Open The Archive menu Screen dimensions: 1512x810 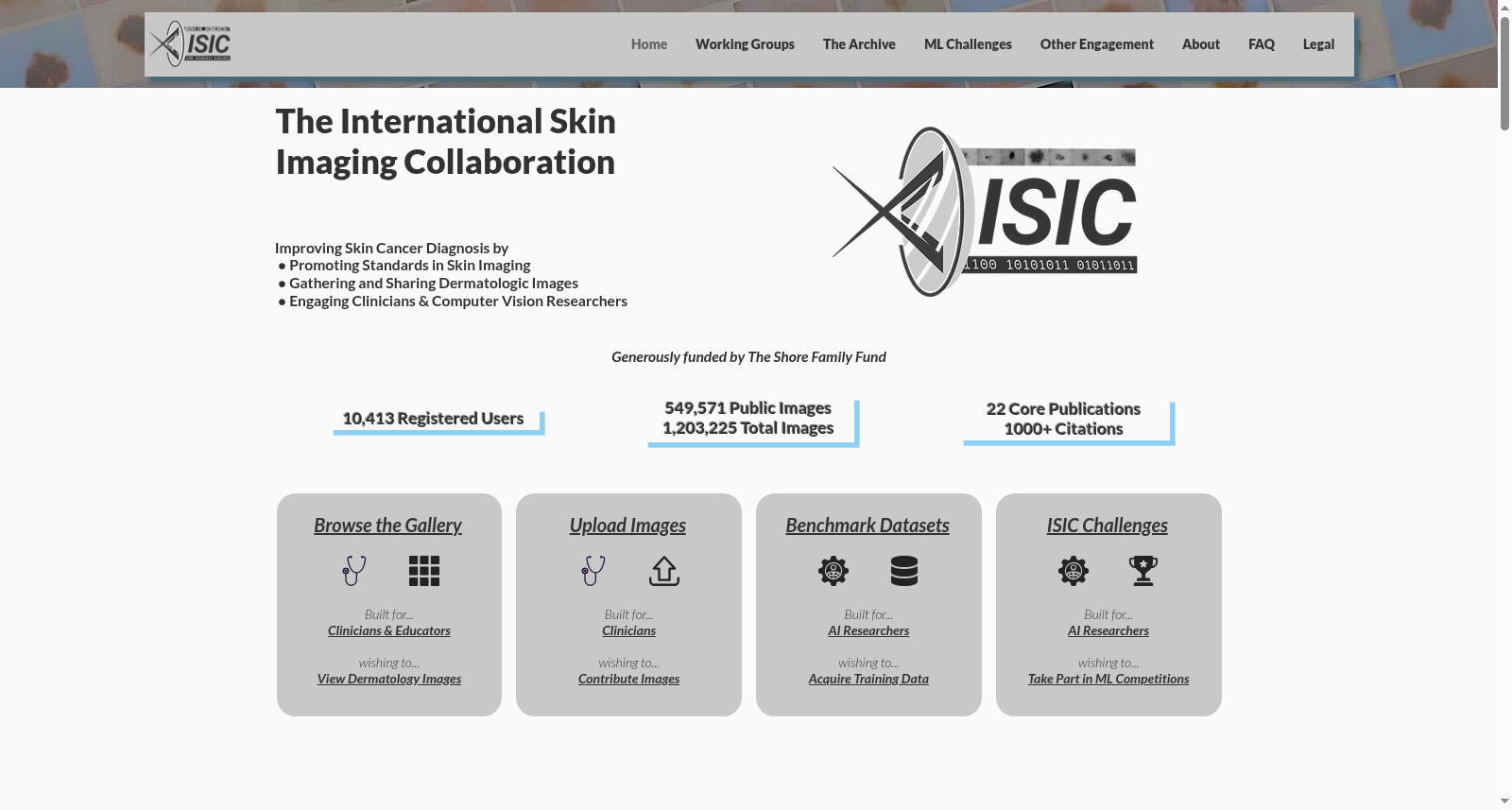pyautogui.click(x=859, y=44)
